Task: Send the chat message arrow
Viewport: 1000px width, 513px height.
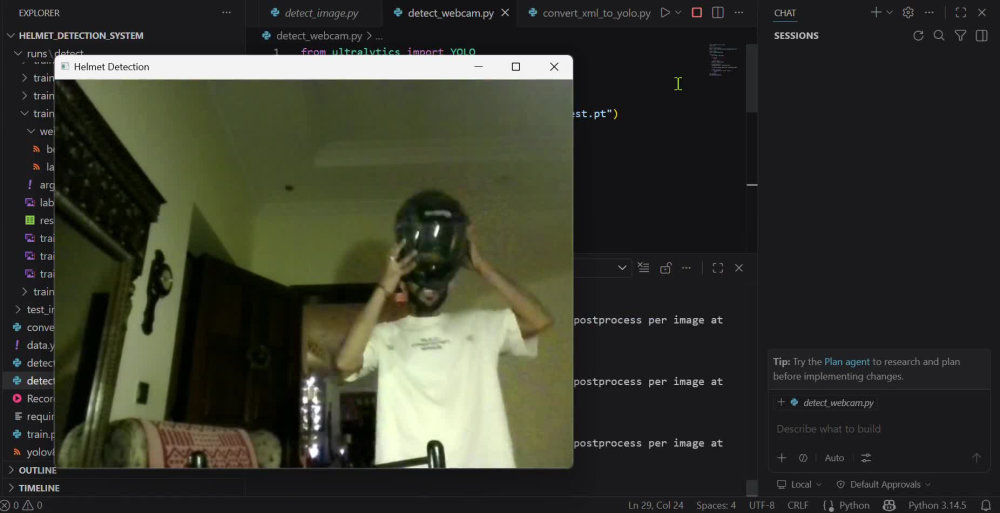Action: pyautogui.click(x=976, y=458)
